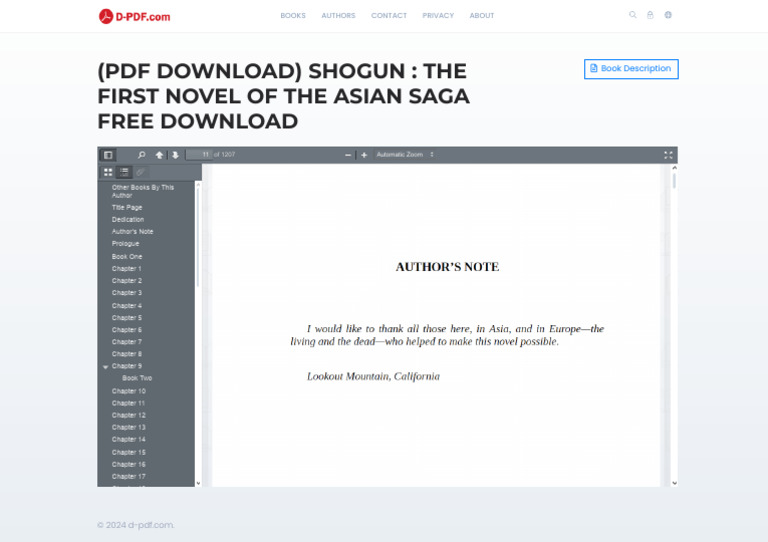Image resolution: width=768 pixels, height=542 pixels.
Task: Click the AUTHOR'S NOTE heading text
Action: pos(447,267)
